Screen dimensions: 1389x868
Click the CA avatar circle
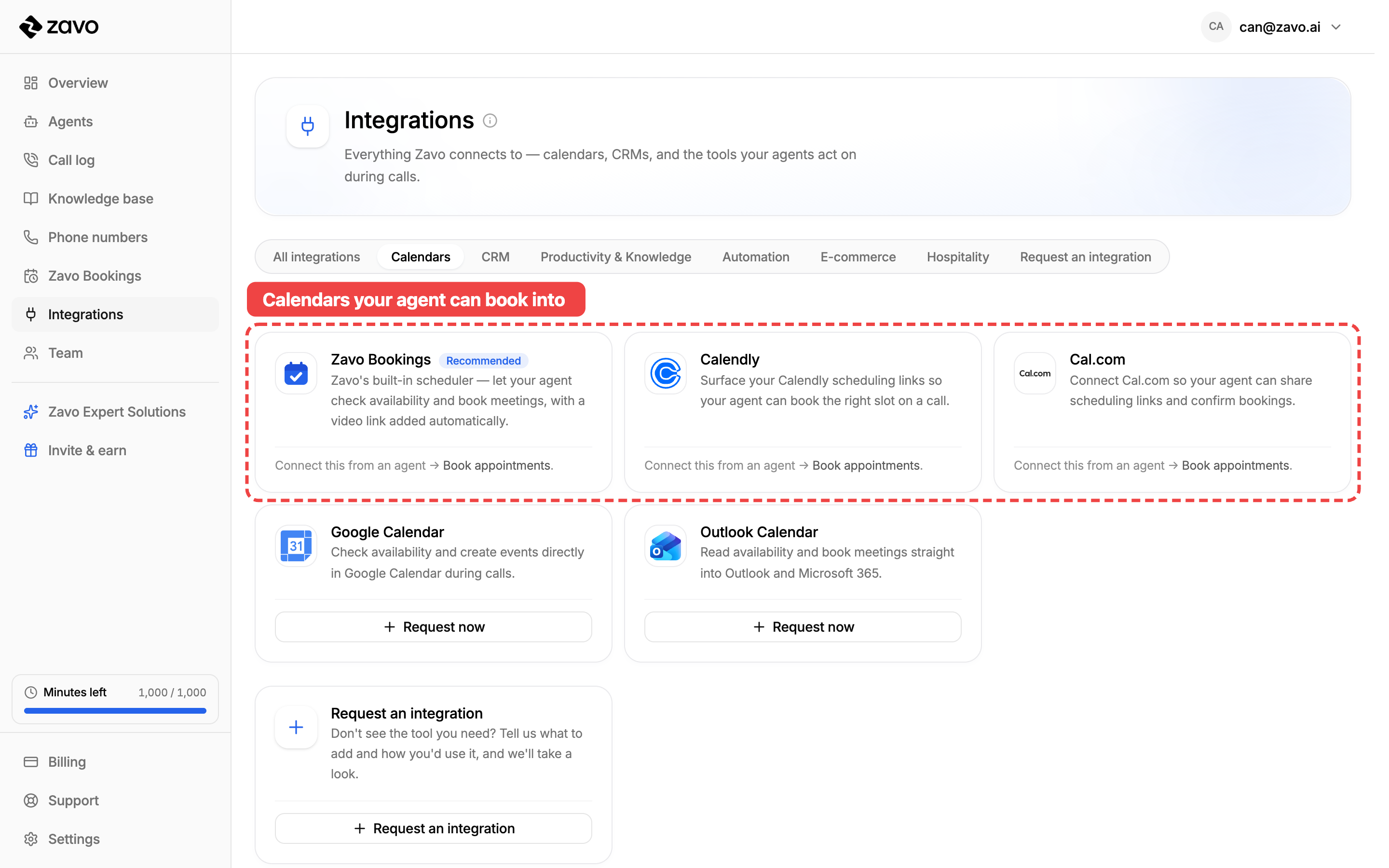1216,27
